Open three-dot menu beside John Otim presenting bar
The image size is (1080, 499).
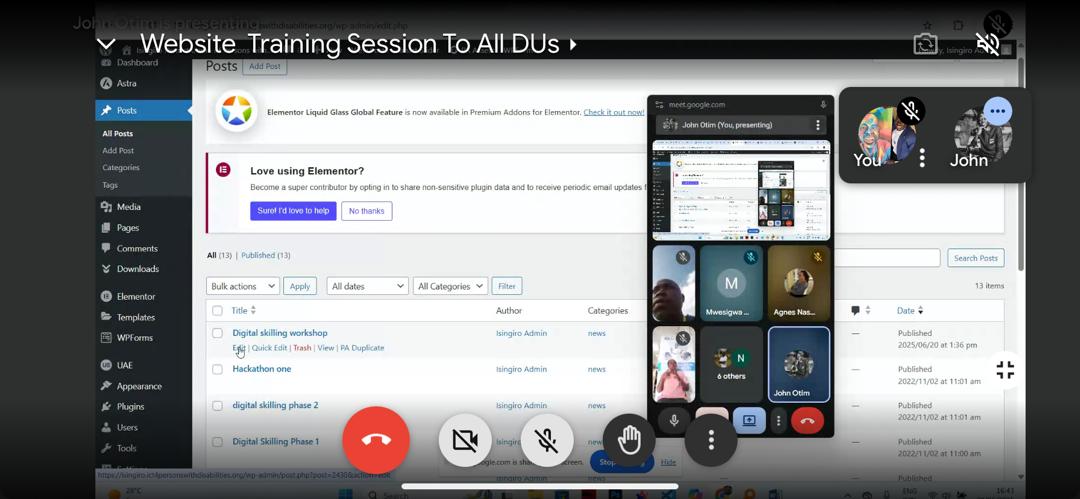click(818, 125)
